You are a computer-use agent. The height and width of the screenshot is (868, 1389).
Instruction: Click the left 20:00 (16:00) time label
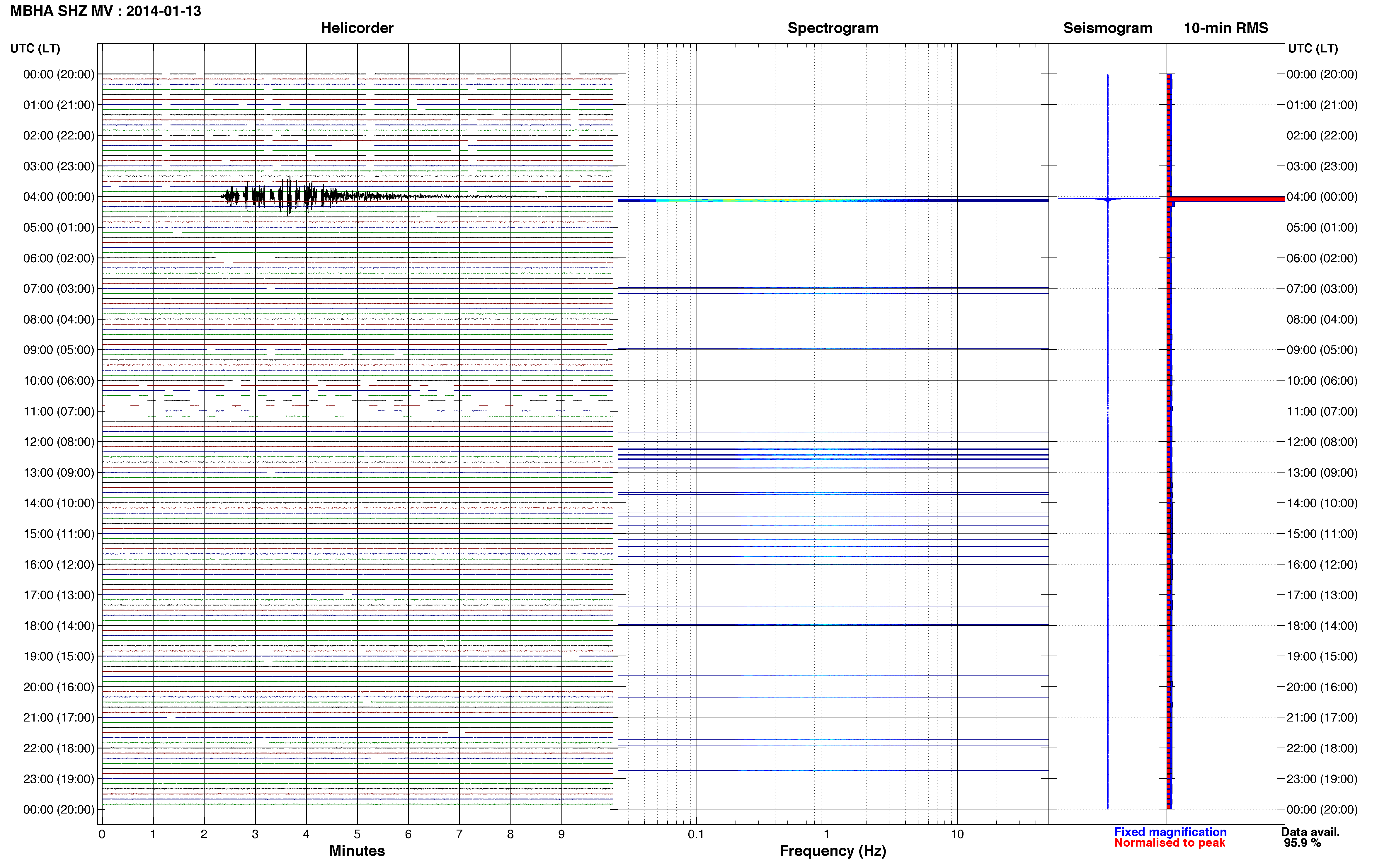[59, 687]
